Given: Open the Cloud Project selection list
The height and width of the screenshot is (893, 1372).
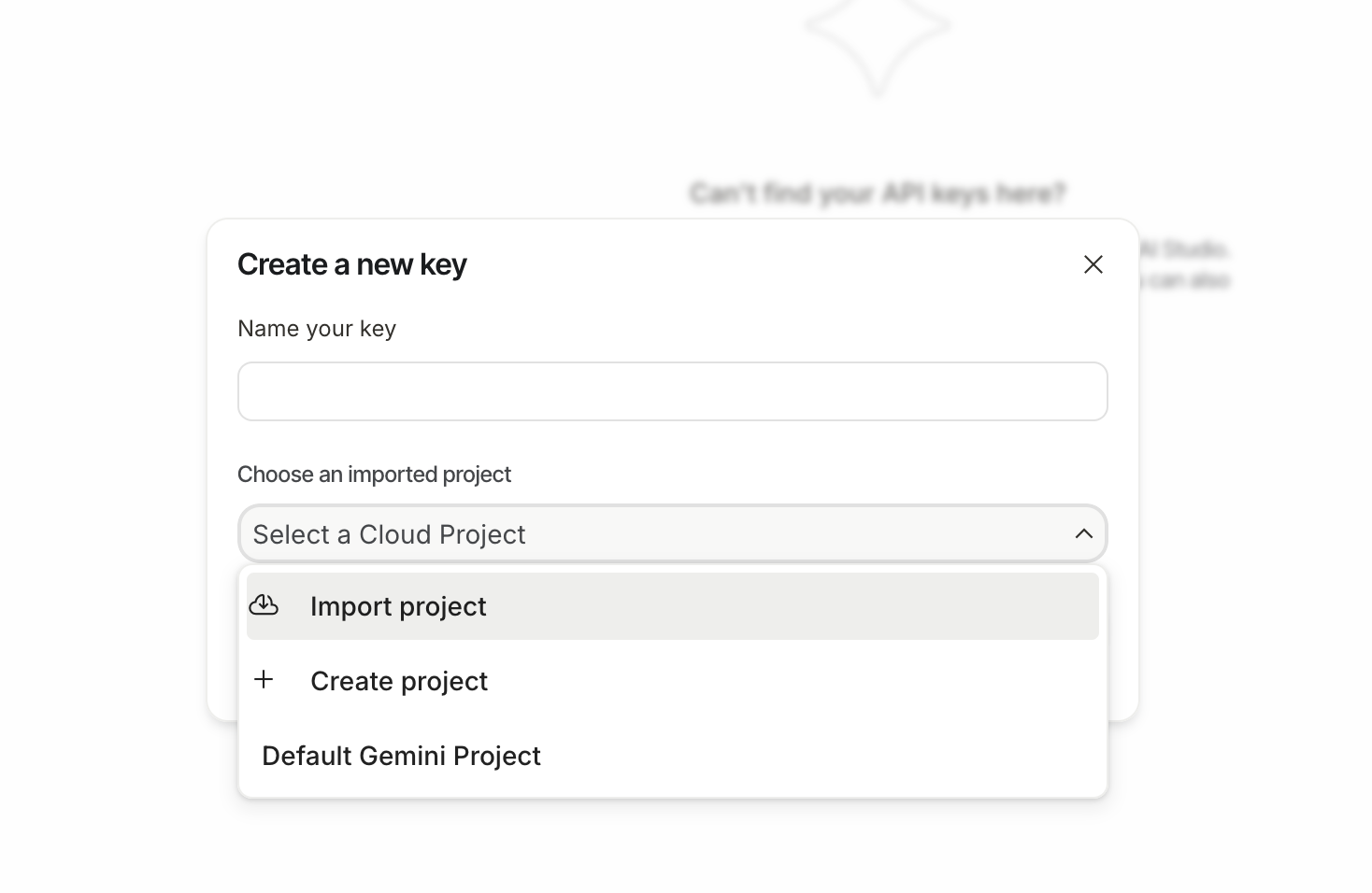Looking at the screenshot, I should pyautogui.click(x=671, y=533).
